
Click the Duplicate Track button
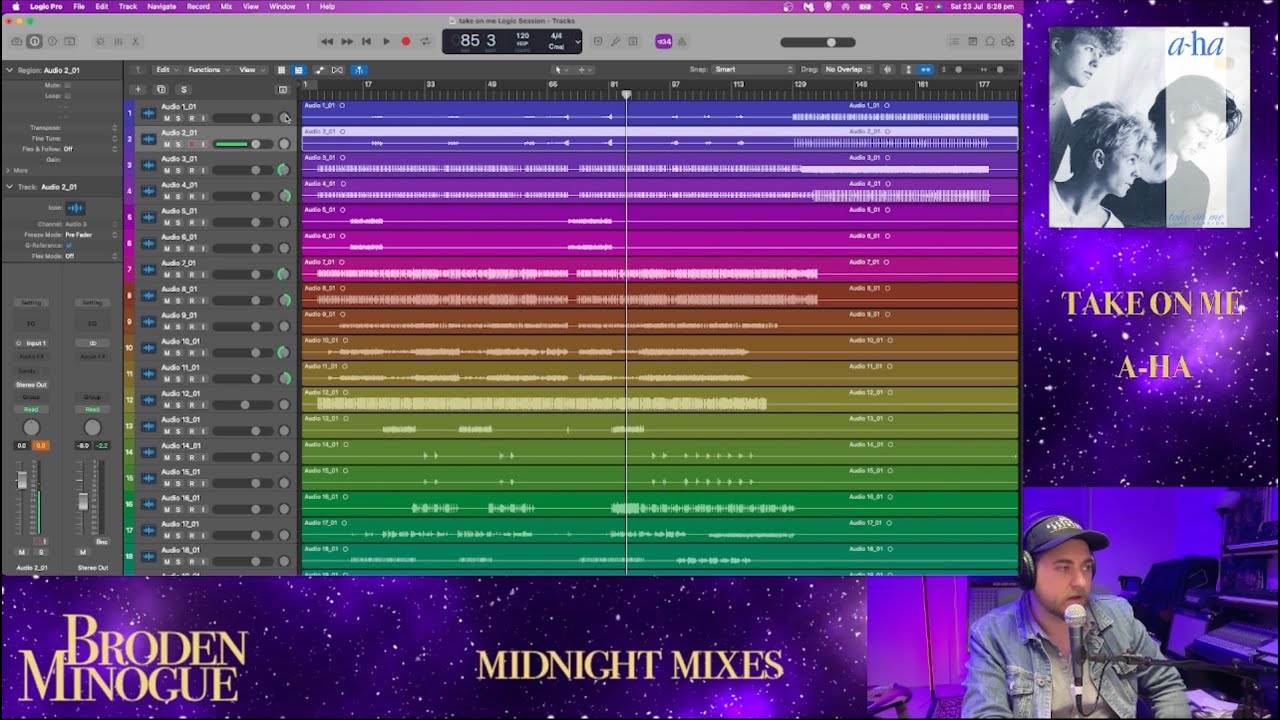point(161,89)
